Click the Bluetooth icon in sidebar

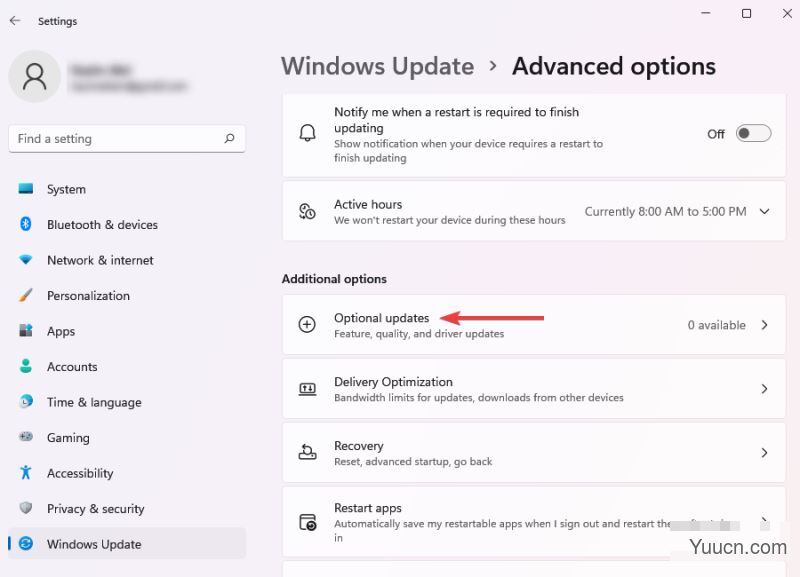tap(26, 224)
